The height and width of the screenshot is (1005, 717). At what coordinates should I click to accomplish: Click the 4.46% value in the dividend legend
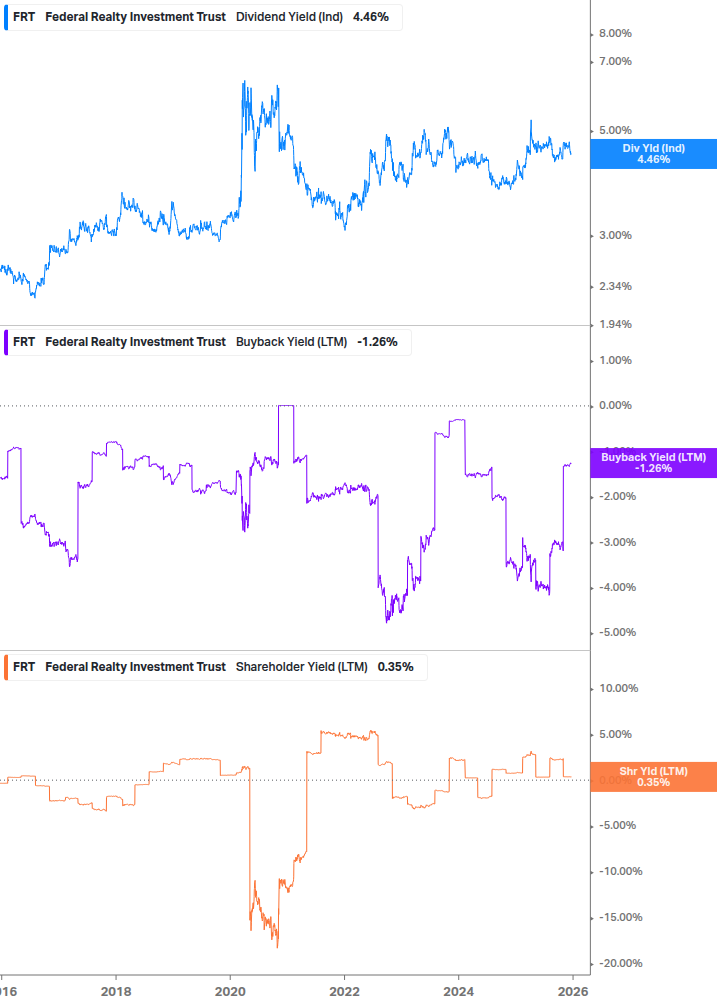click(x=371, y=17)
